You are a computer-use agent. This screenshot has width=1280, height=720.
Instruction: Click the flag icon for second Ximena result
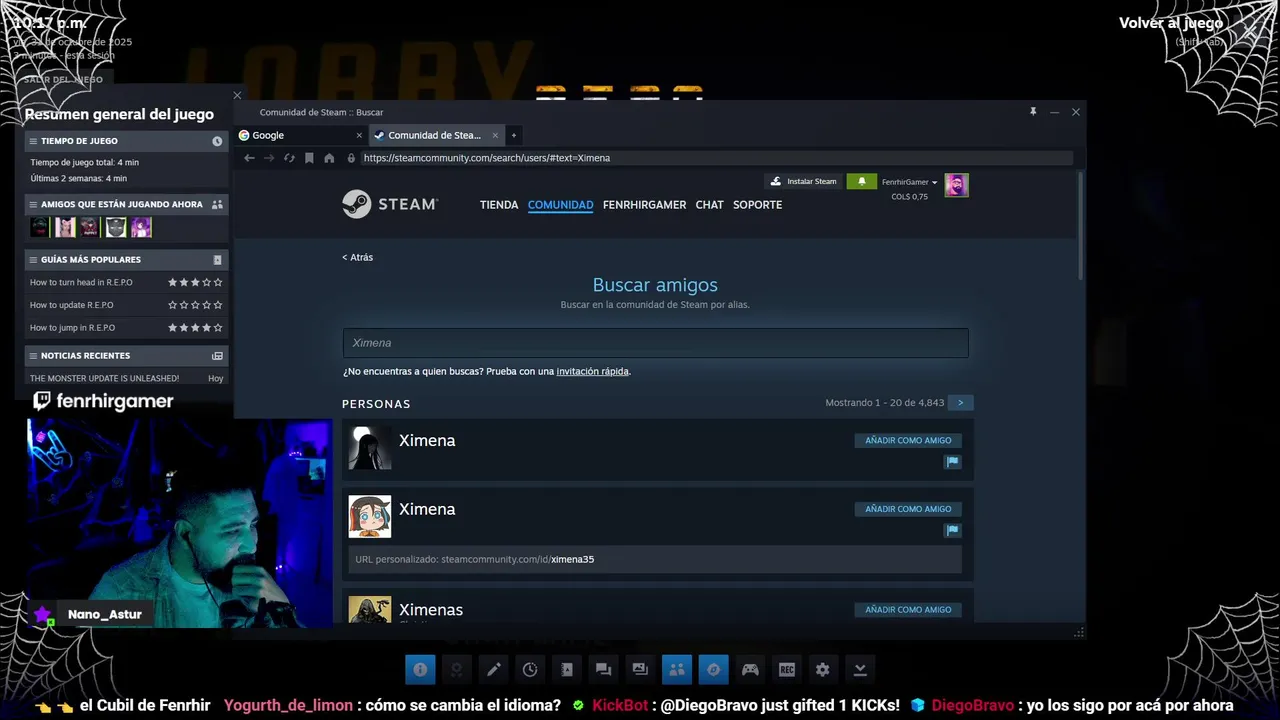click(952, 531)
